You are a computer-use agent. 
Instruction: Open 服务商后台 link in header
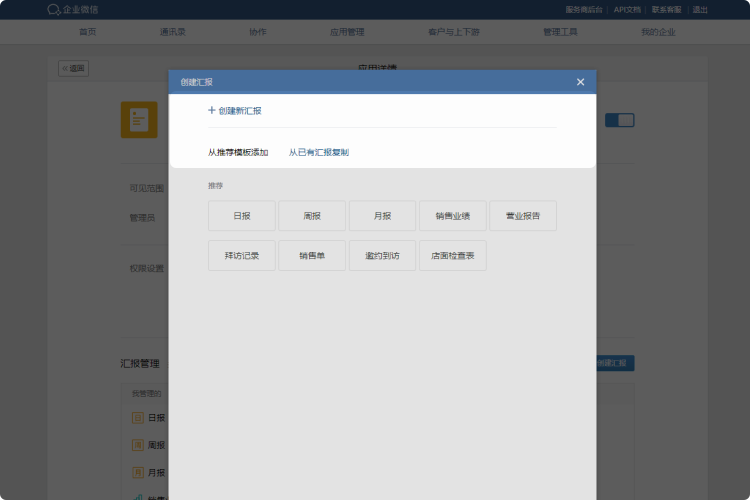(x=584, y=10)
